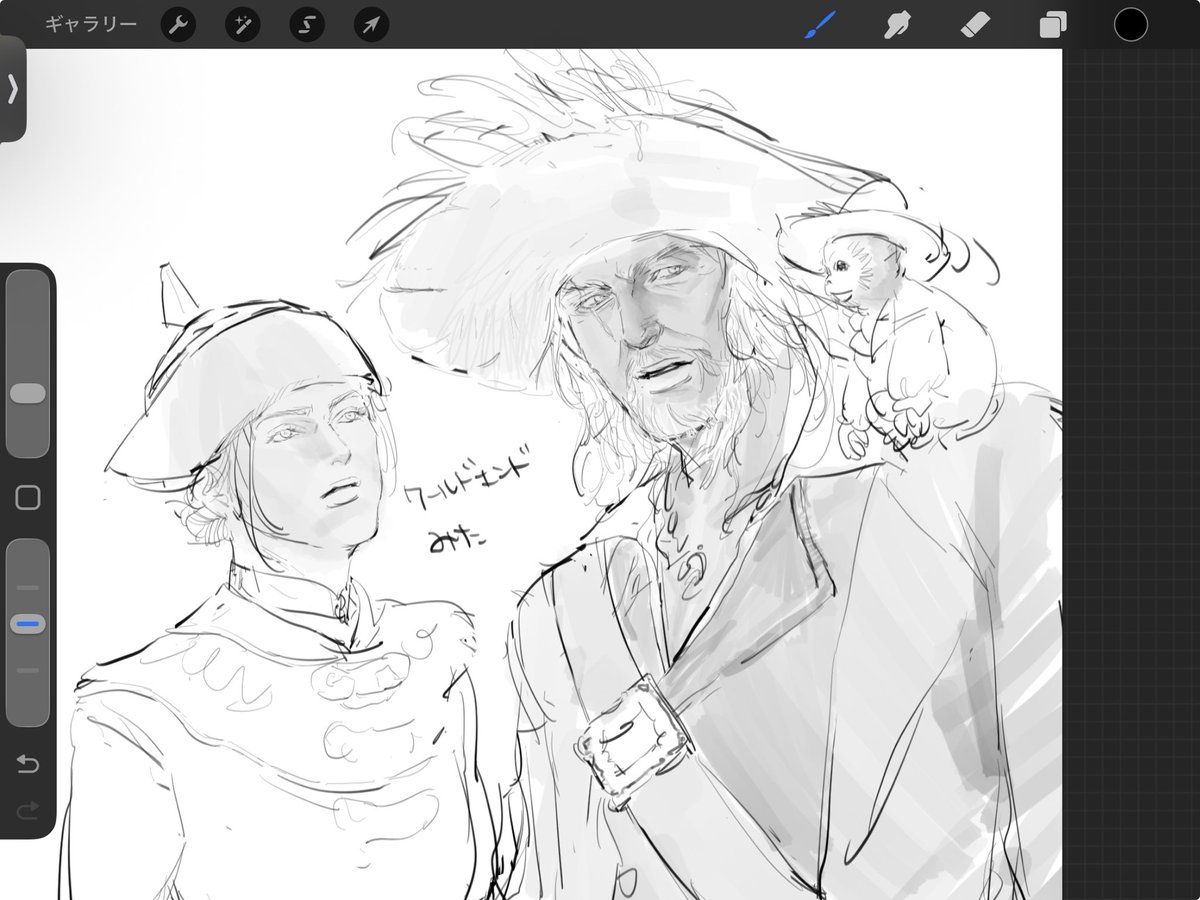Open the Layers panel
The height and width of the screenshot is (900, 1200).
1053,25
